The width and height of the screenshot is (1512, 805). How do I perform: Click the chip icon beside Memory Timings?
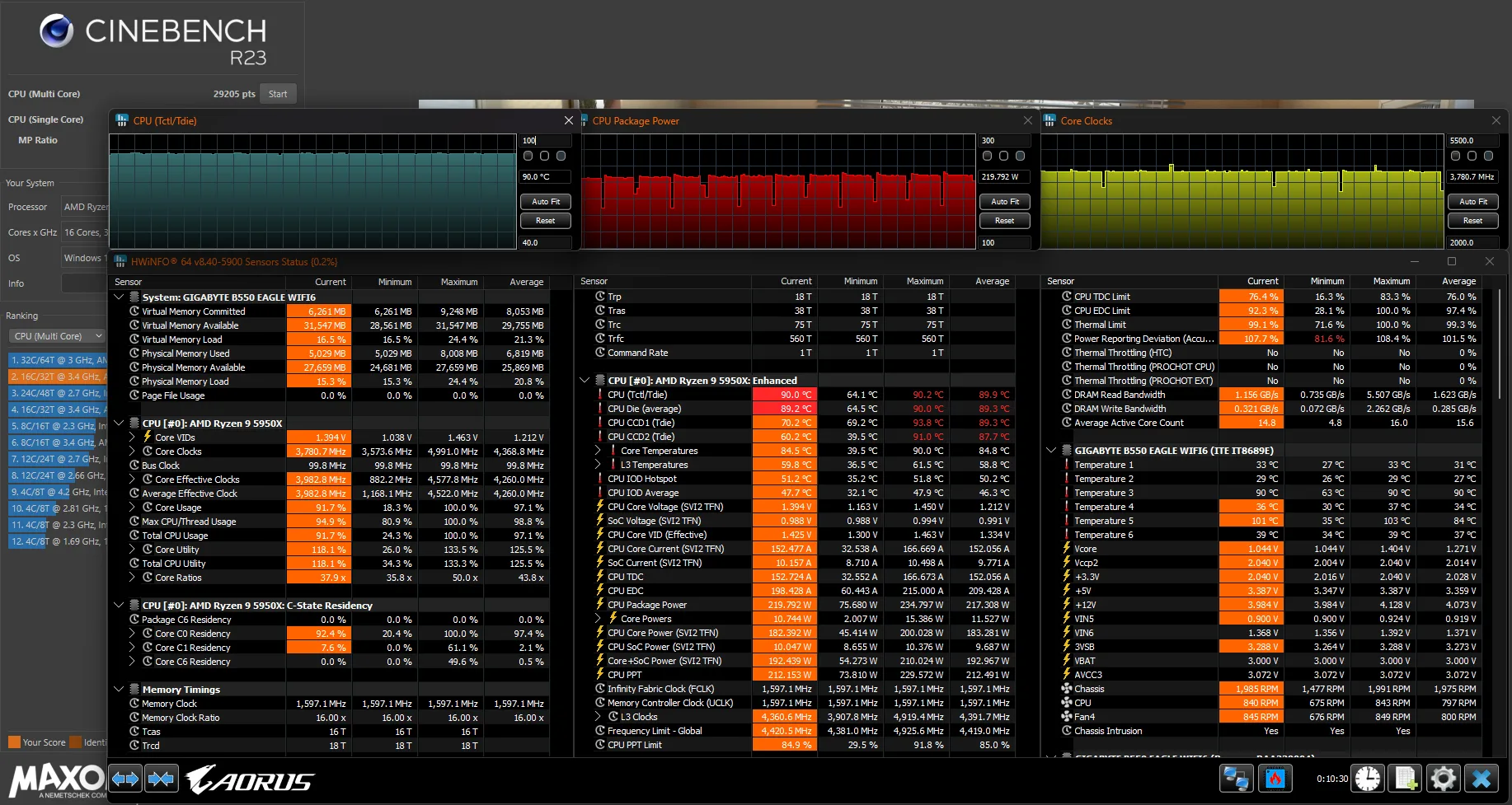click(134, 690)
